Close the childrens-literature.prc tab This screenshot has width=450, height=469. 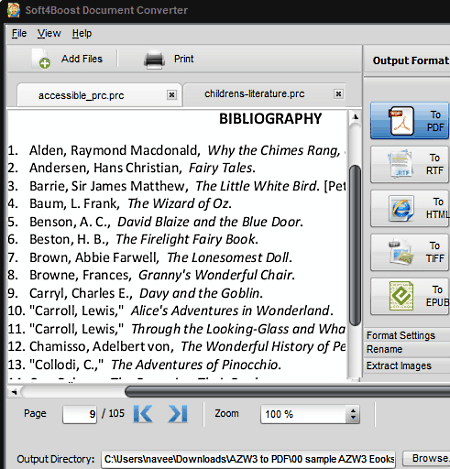point(338,94)
